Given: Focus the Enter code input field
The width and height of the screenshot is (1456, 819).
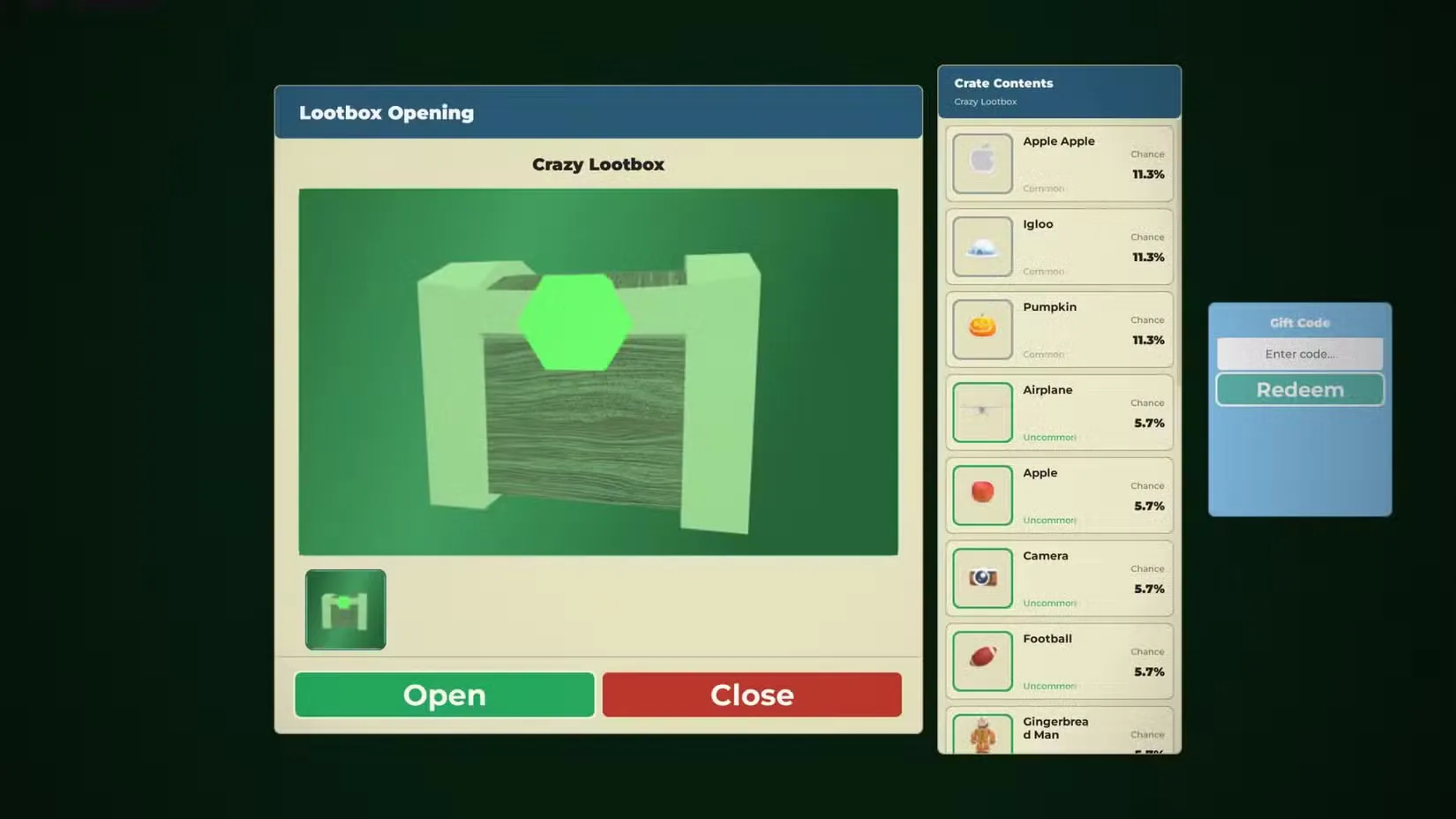Looking at the screenshot, I should tap(1300, 354).
